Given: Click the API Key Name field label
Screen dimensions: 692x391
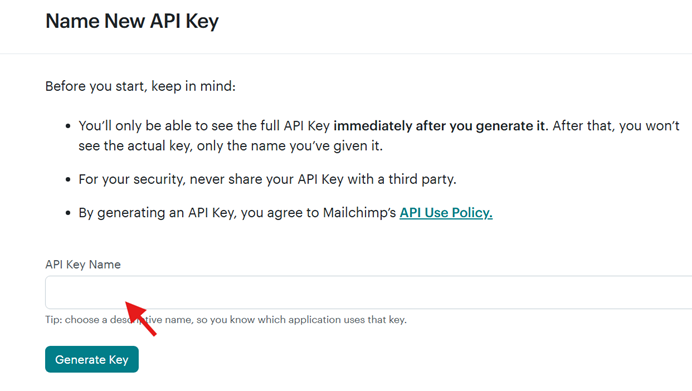Looking at the screenshot, I should point(83,264).
